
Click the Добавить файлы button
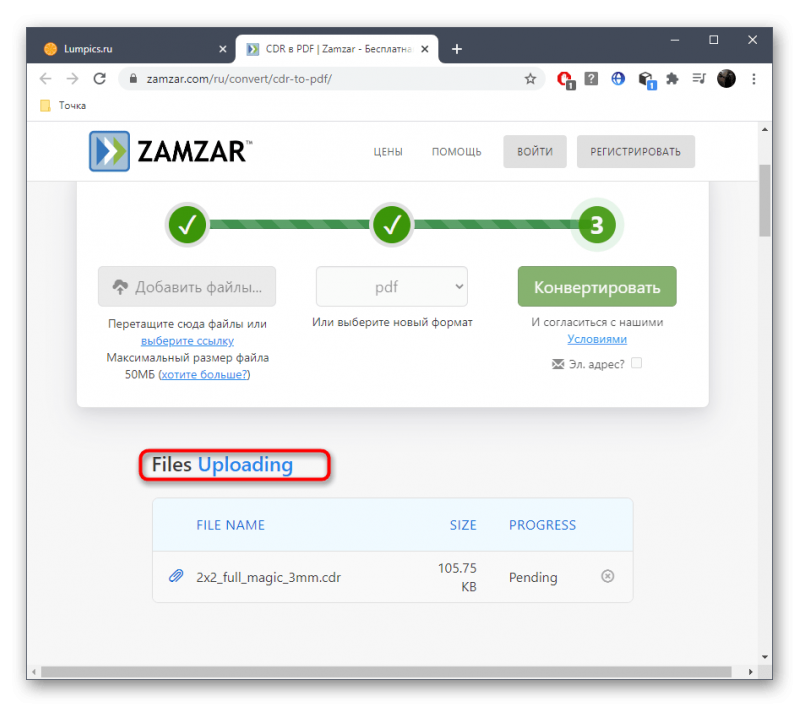(x=187, y=287)
